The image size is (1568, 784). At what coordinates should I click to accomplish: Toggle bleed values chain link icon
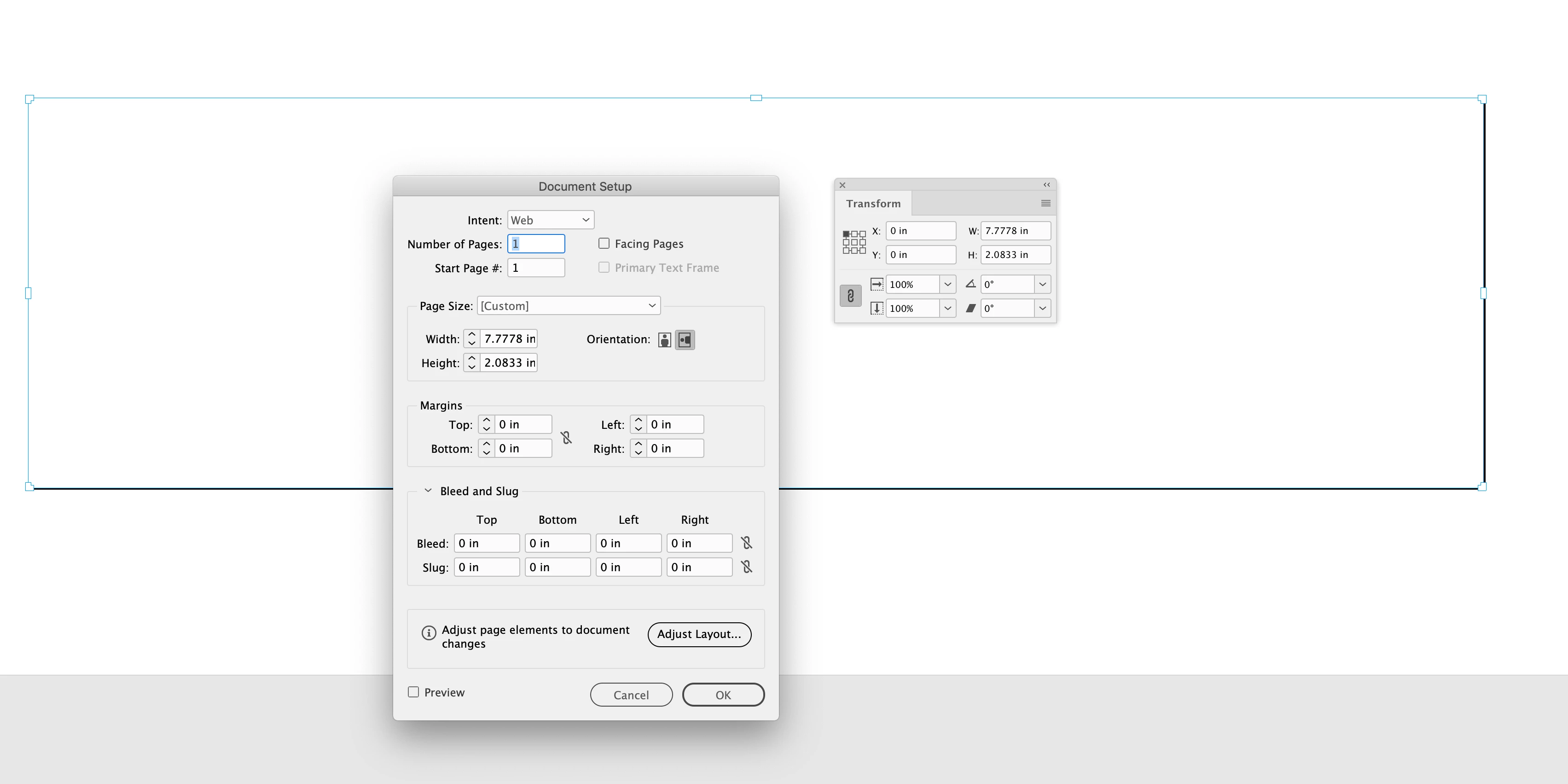[x=747, y=543]
